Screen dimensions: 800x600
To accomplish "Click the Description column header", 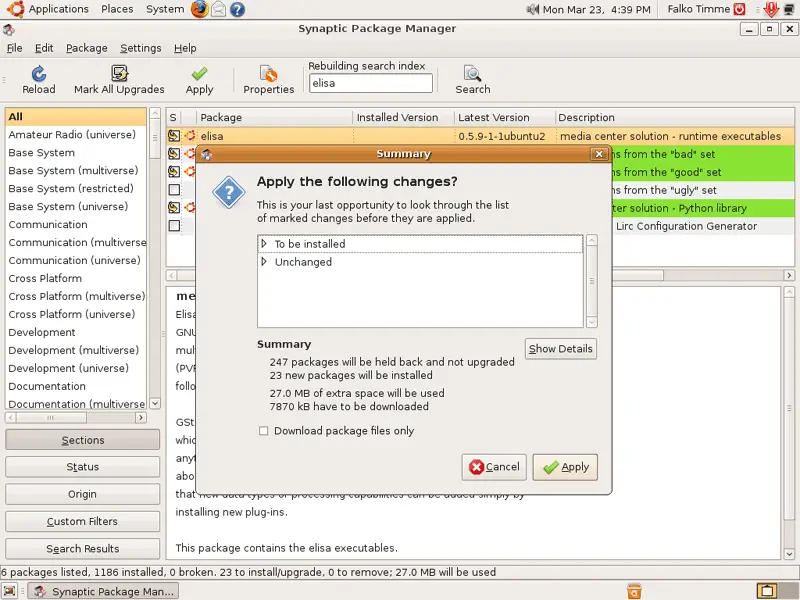I will point(674,118).
